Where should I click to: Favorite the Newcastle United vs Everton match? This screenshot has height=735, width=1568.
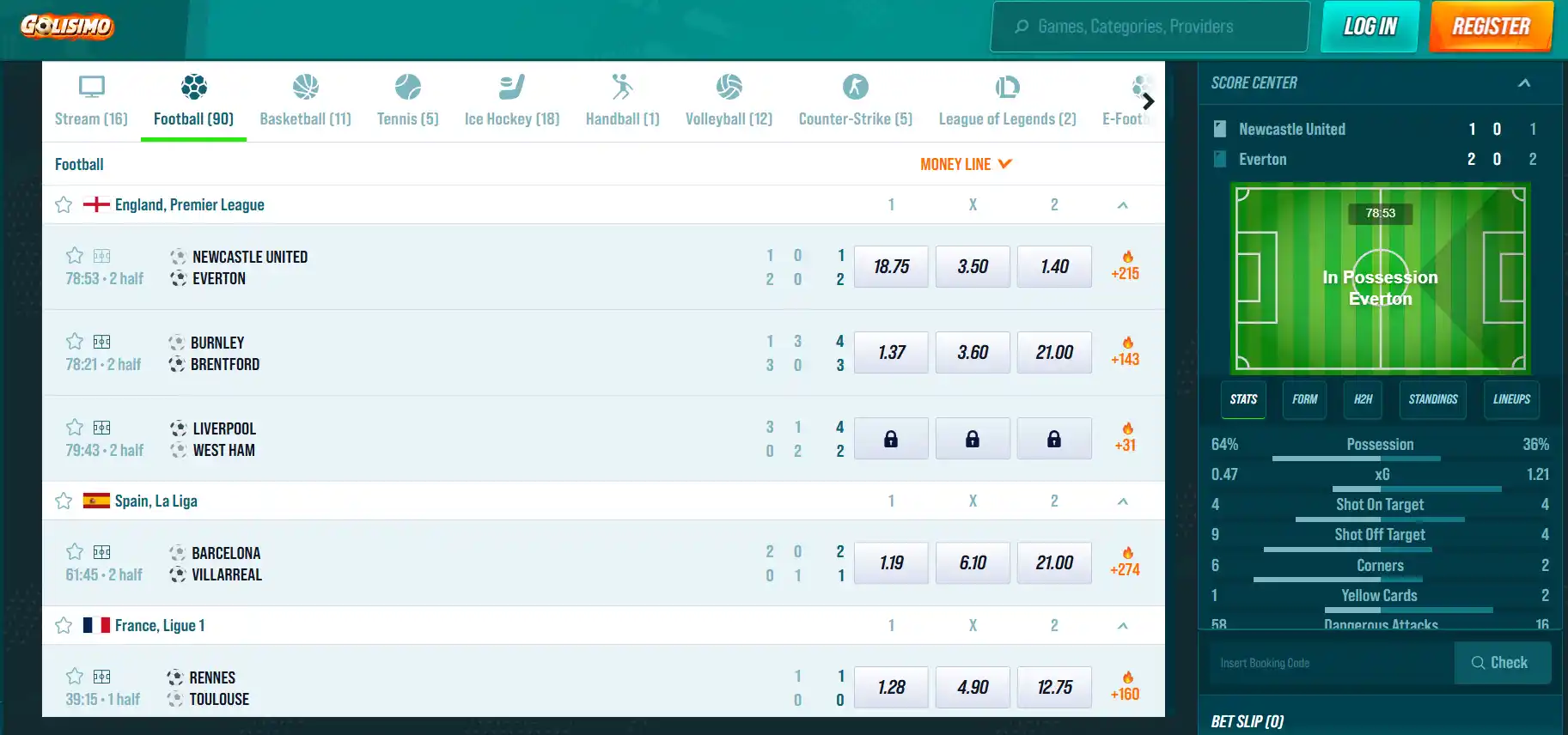(75, 256)
